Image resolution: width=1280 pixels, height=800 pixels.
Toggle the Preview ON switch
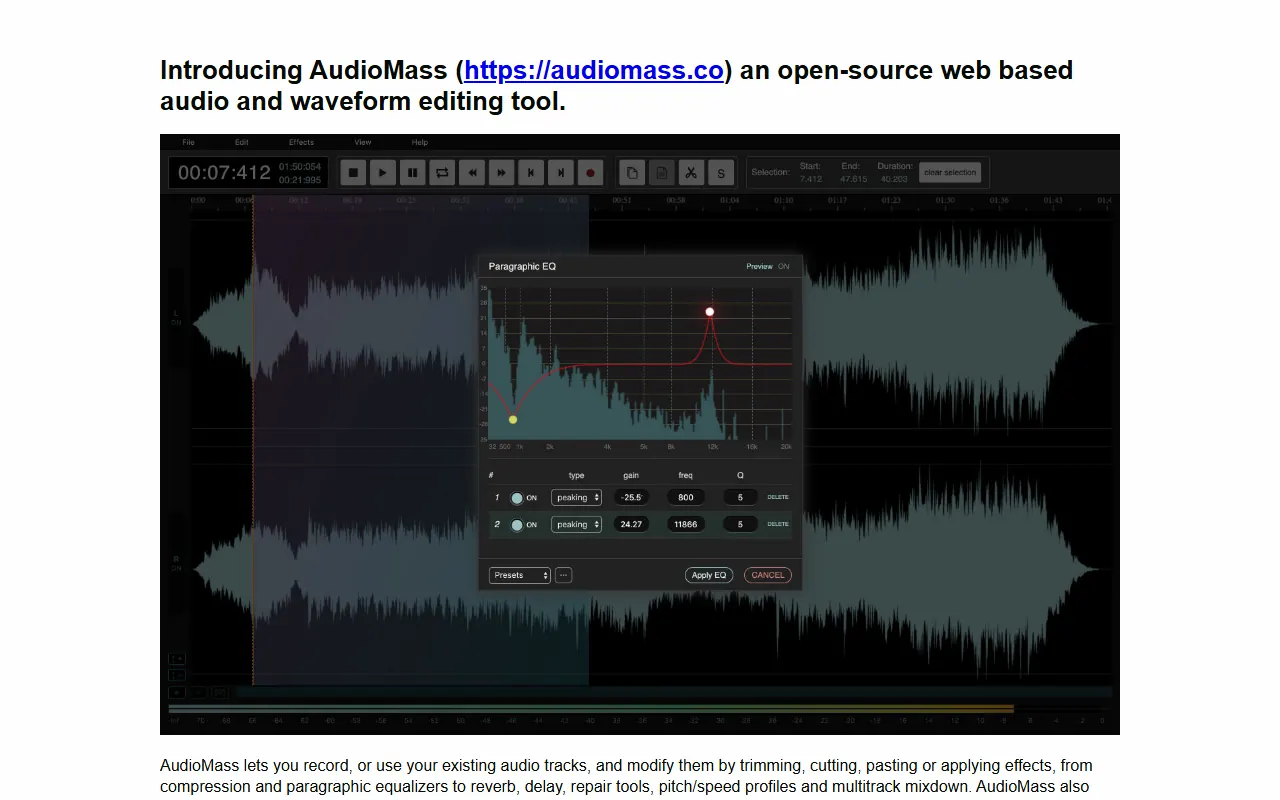coord(783,267)
